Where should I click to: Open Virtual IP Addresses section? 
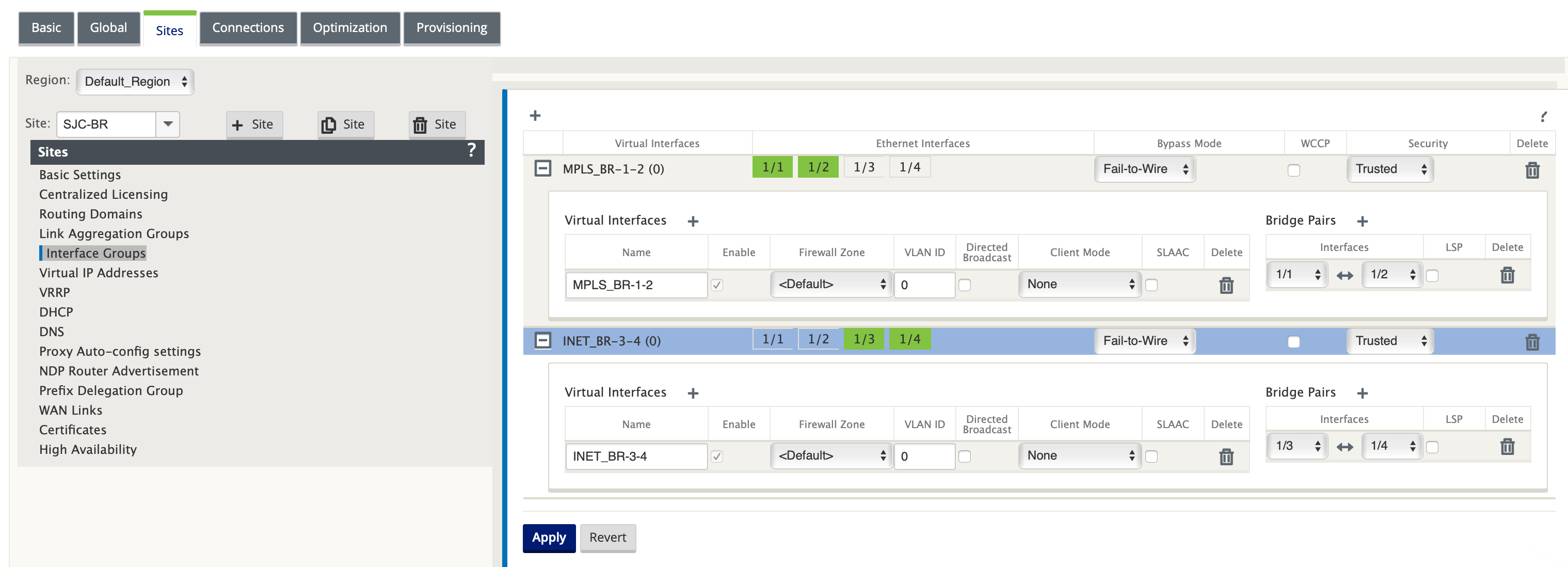click(99, 273)
